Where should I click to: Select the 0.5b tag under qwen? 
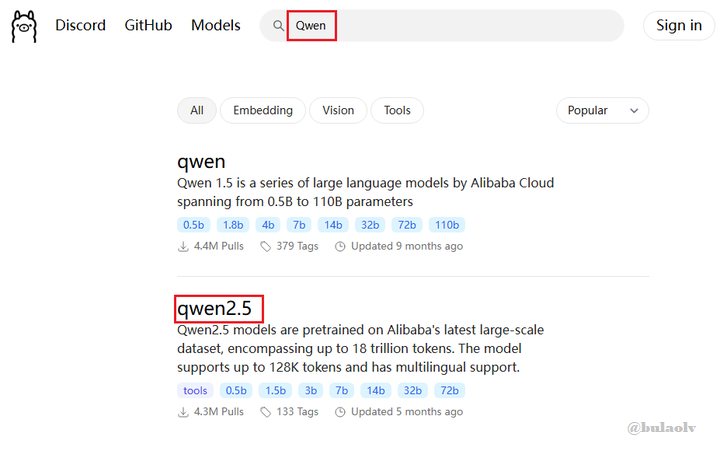coord(194,225)
